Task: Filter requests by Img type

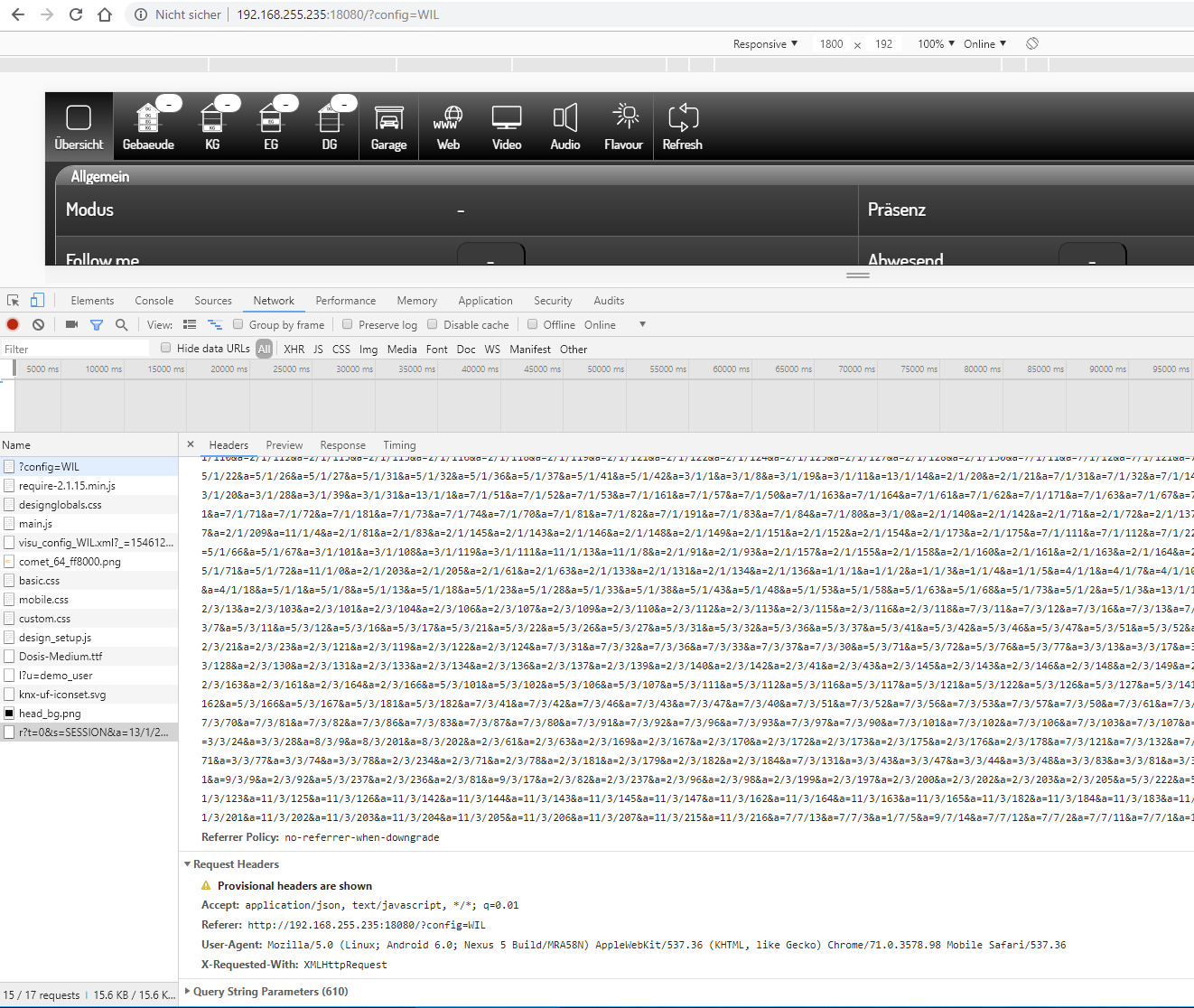Action: click(368, 349)
